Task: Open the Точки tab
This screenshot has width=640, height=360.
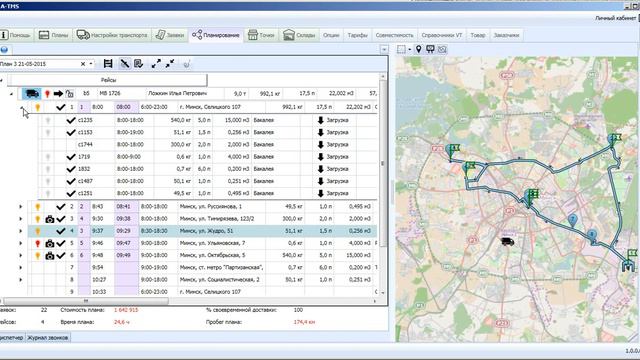Action: 261,35
